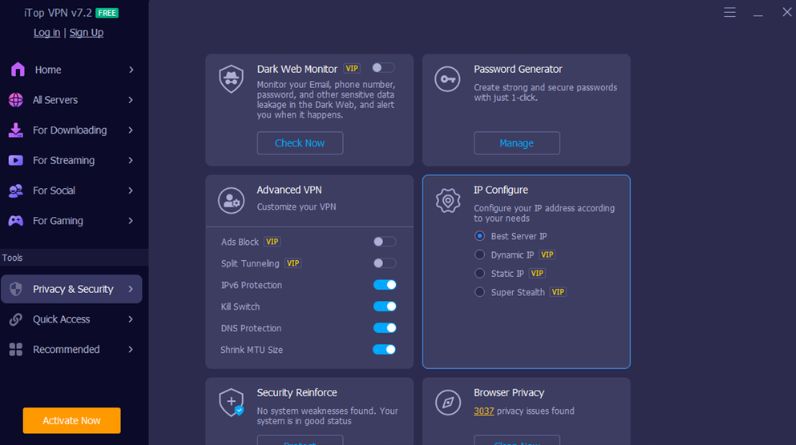Expand the Privacy & Security chevron arrow
The height and width of the screenshot is (445, 796).
[131, 289]
